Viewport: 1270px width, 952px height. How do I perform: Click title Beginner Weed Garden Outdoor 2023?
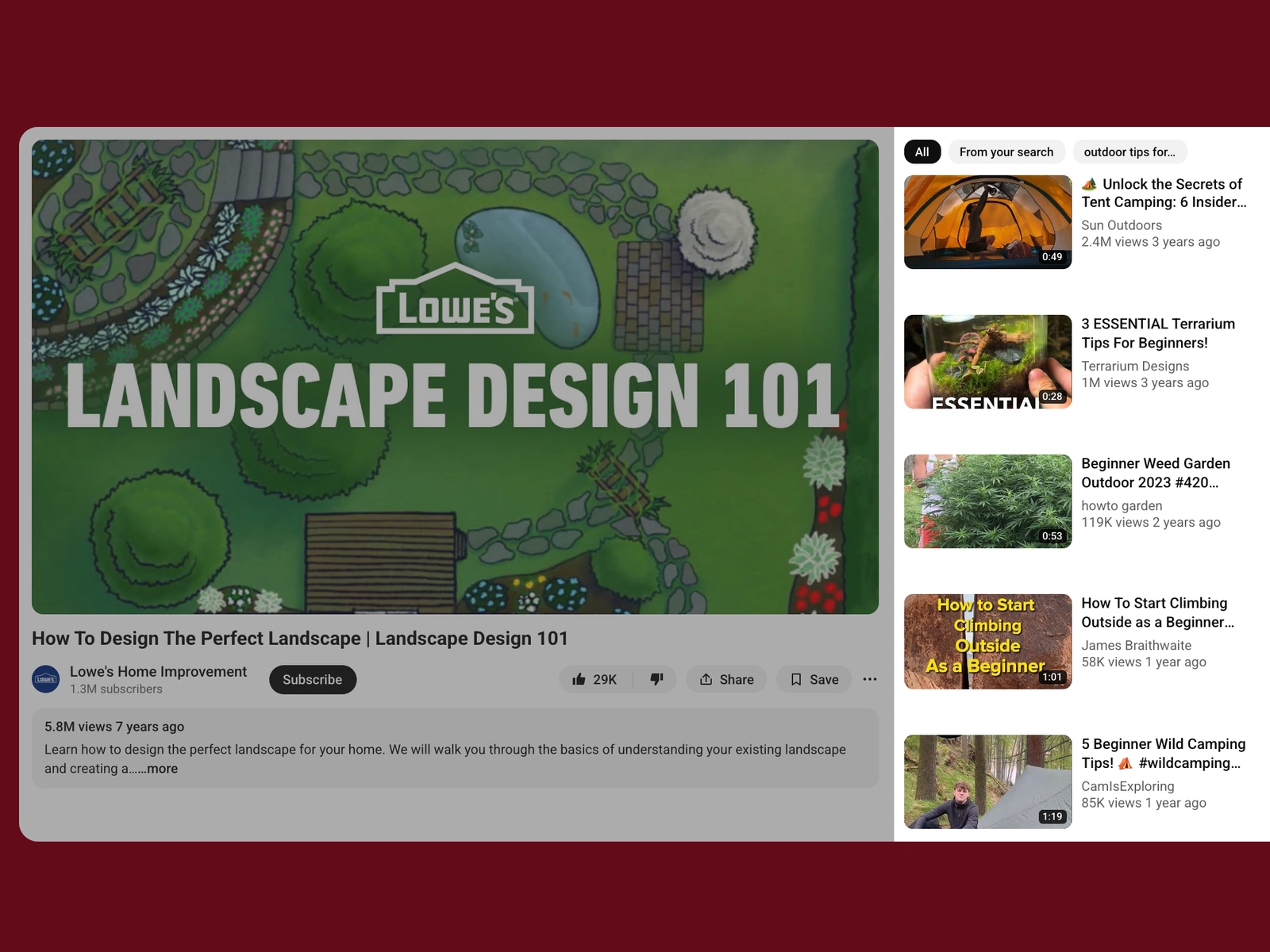point(1156,473)
